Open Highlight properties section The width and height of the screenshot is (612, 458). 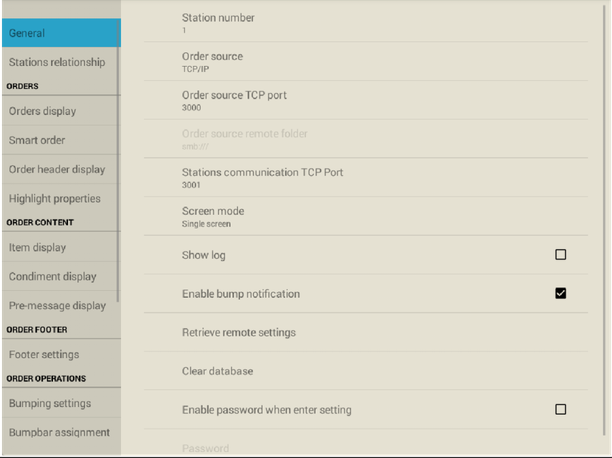(x=60, y=198)
